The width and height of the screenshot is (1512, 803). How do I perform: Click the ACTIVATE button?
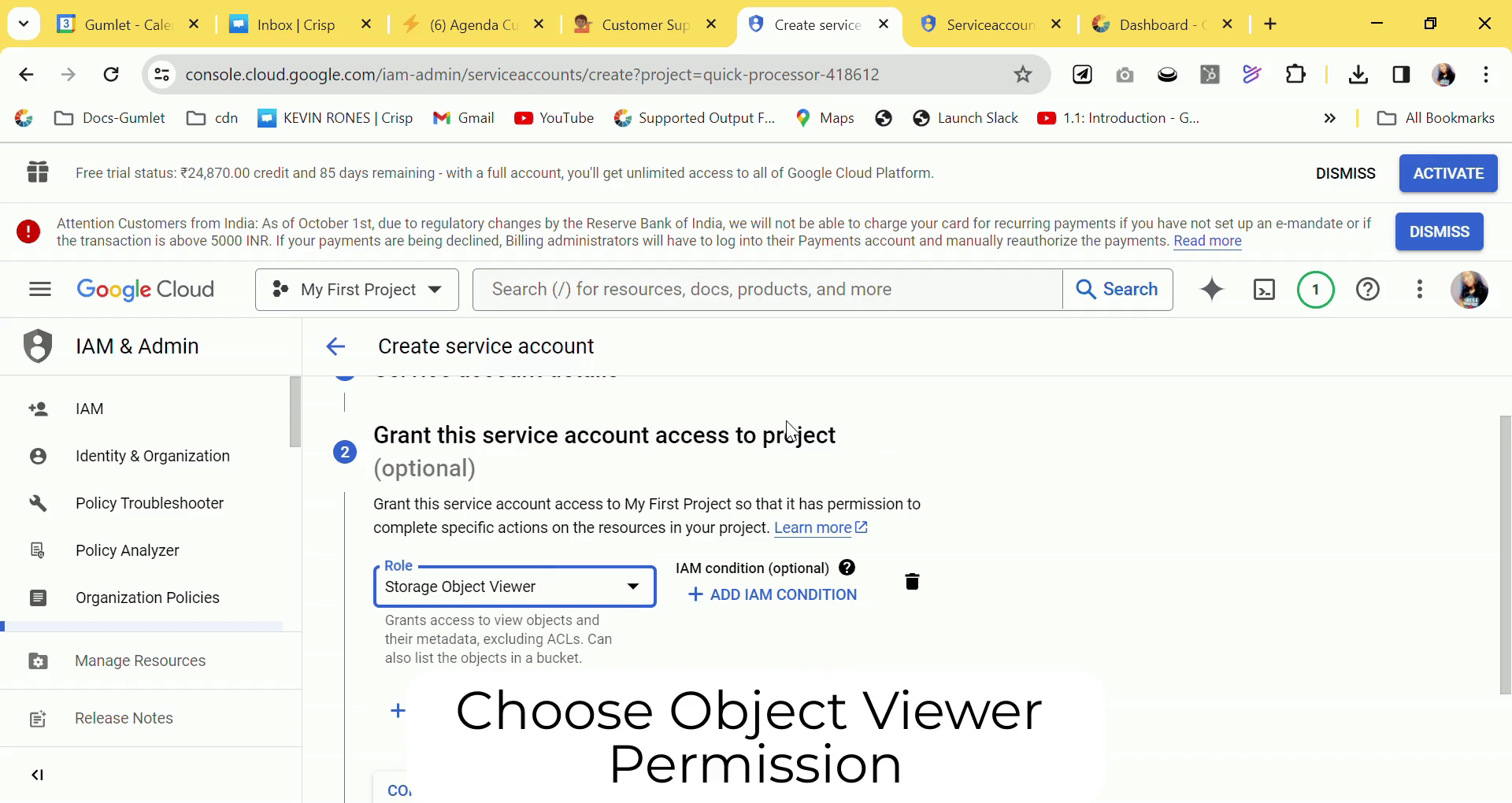pyautogui.click(x=1448, y=173)
